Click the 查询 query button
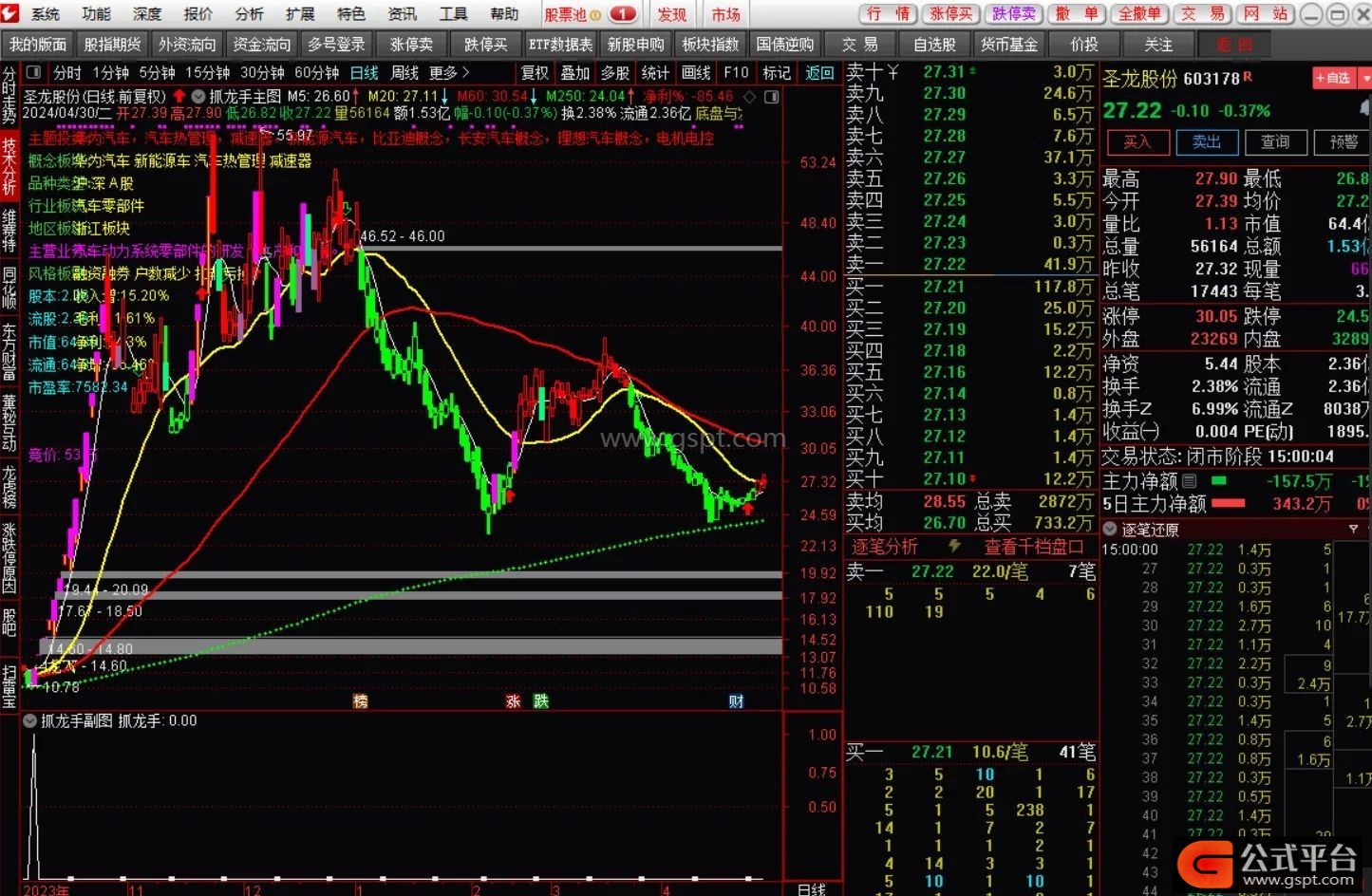The height and width of the screenshot is (896, 1372). (x=1275, y=142)
